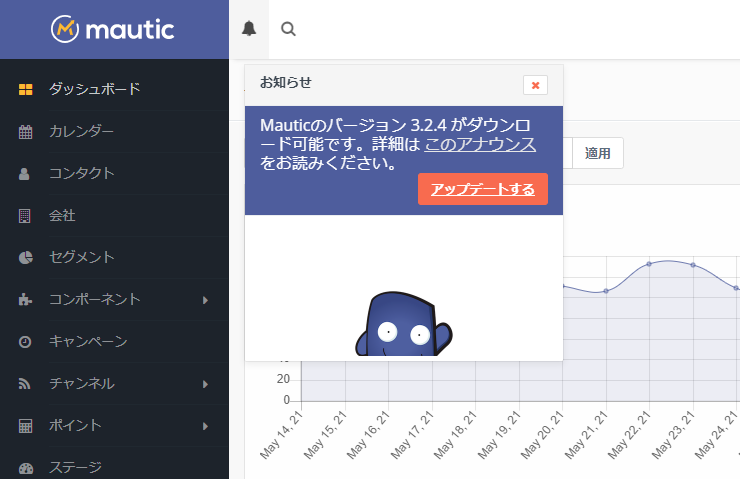
Task: Expand the ポイント submenu arrow
Action: (x=205, y=426)
